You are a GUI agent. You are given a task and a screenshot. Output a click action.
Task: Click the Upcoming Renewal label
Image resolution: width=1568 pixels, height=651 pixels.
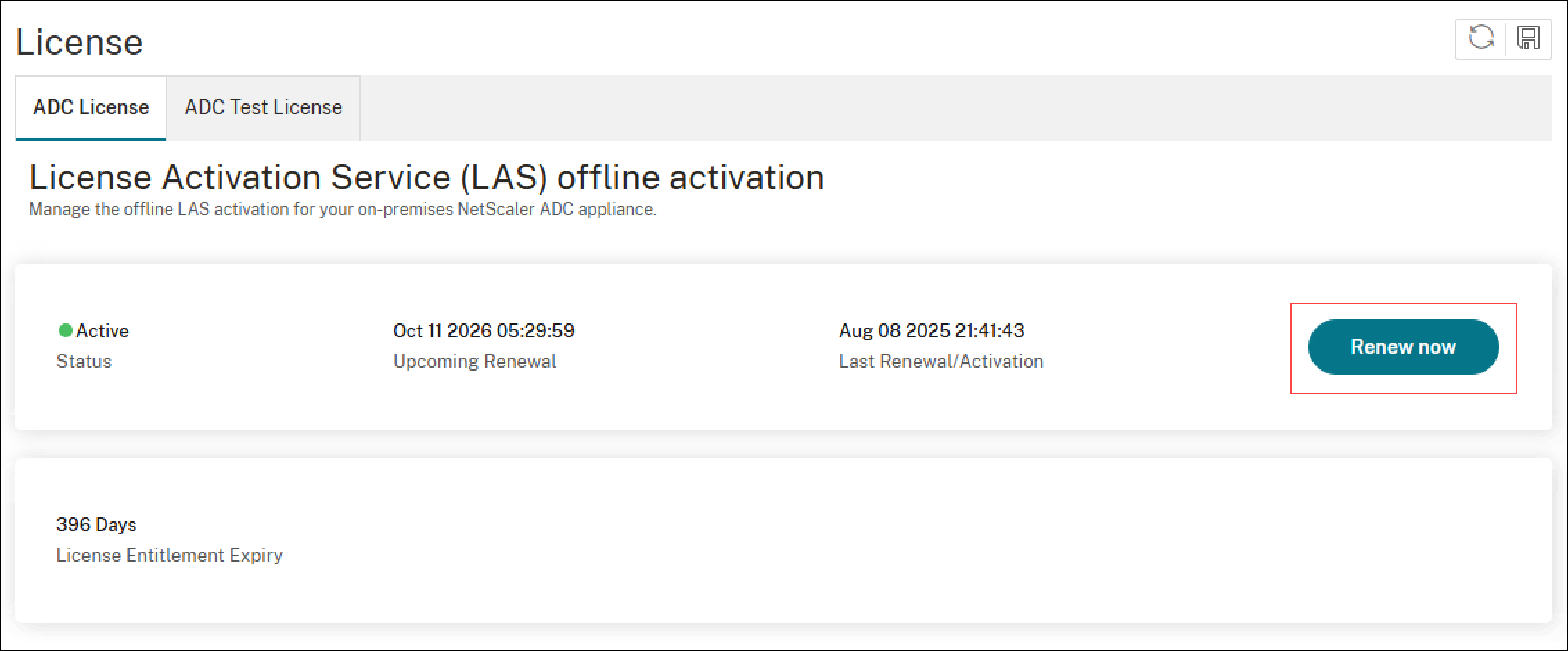click(x=475, y=362)
